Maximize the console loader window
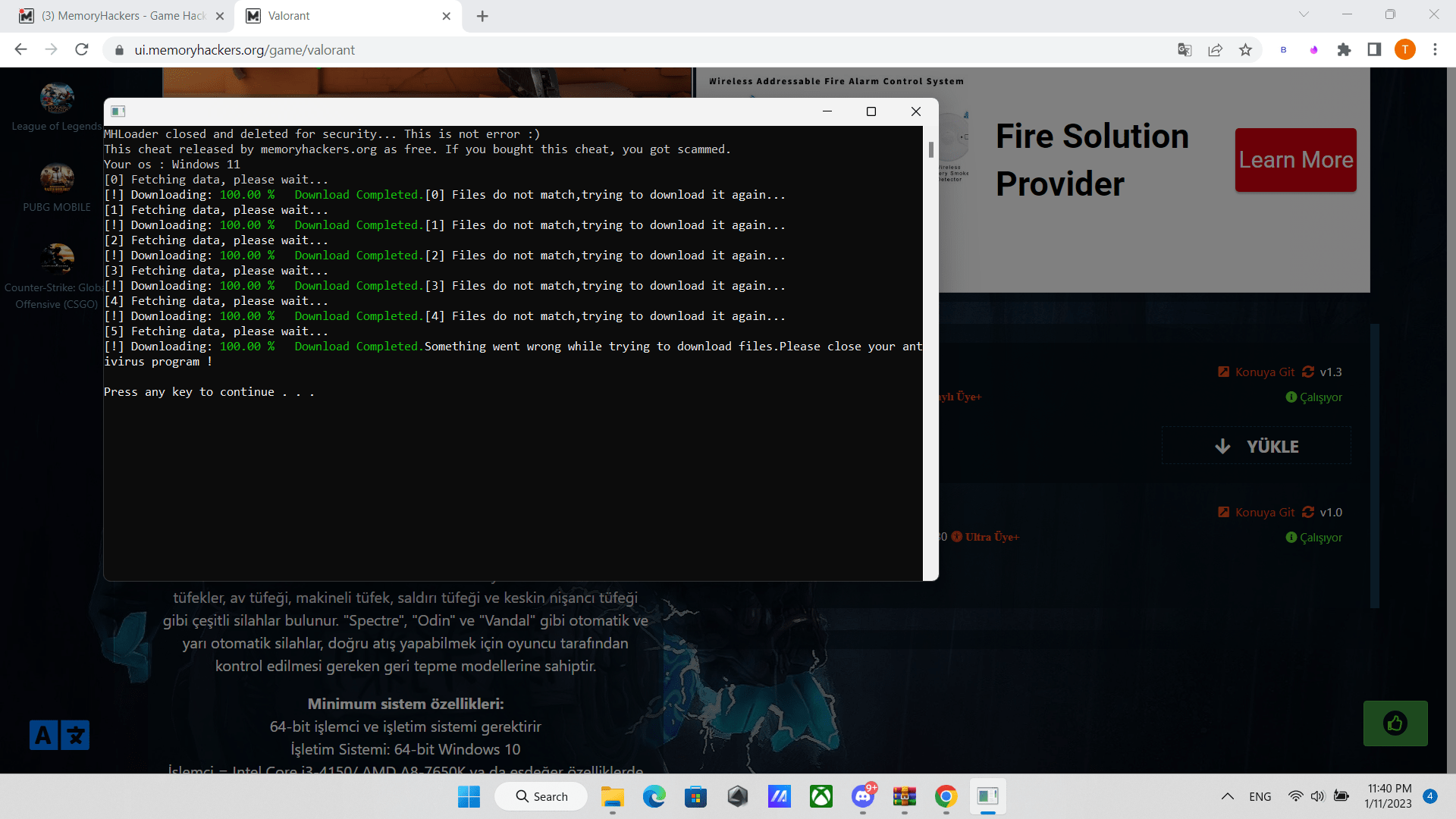Image resolution: width=1456 pixels, height=819 pixels. pyautogui.click(x=871, y=111)
